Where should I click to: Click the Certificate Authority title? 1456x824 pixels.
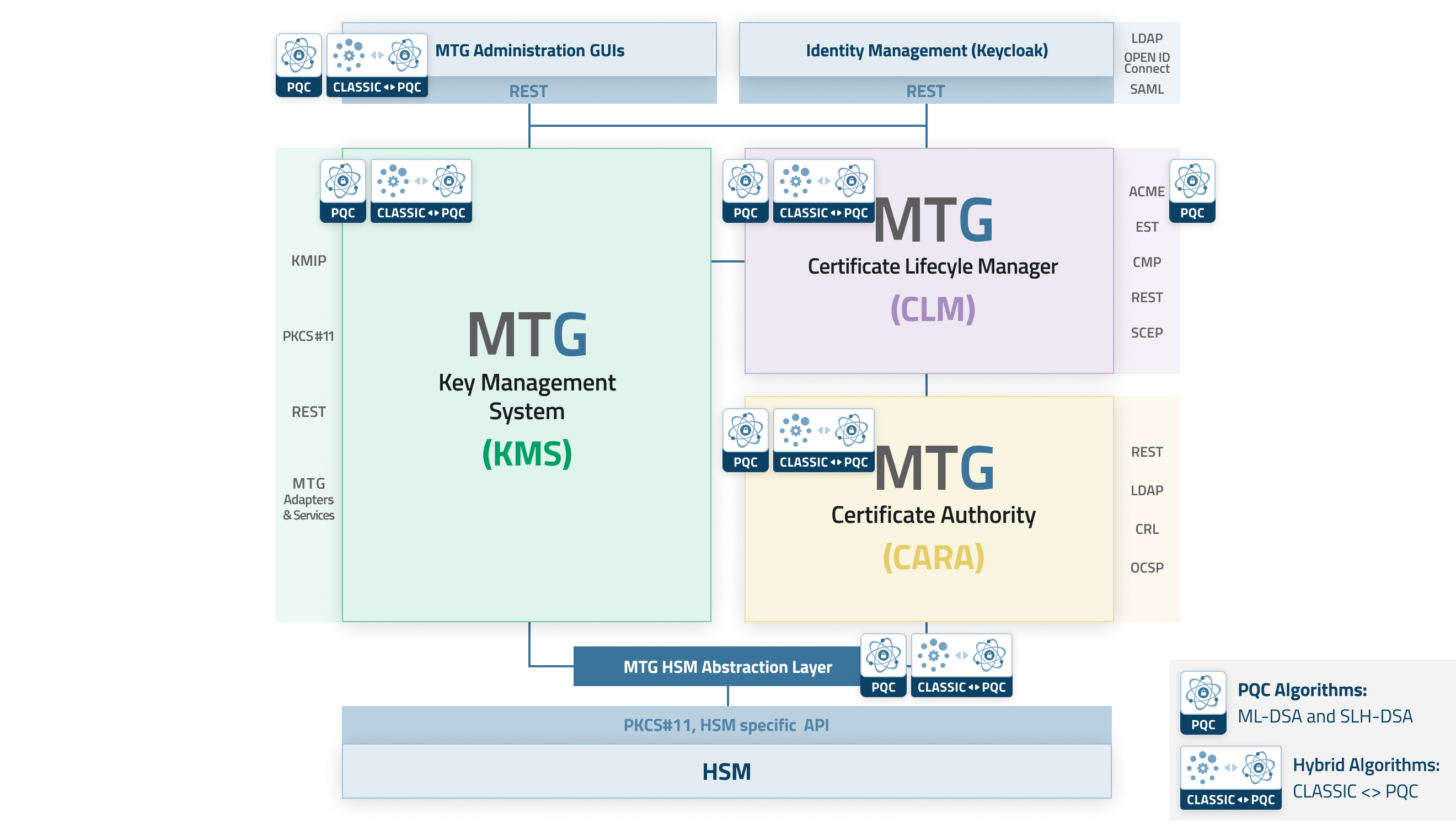pos(933,515)
